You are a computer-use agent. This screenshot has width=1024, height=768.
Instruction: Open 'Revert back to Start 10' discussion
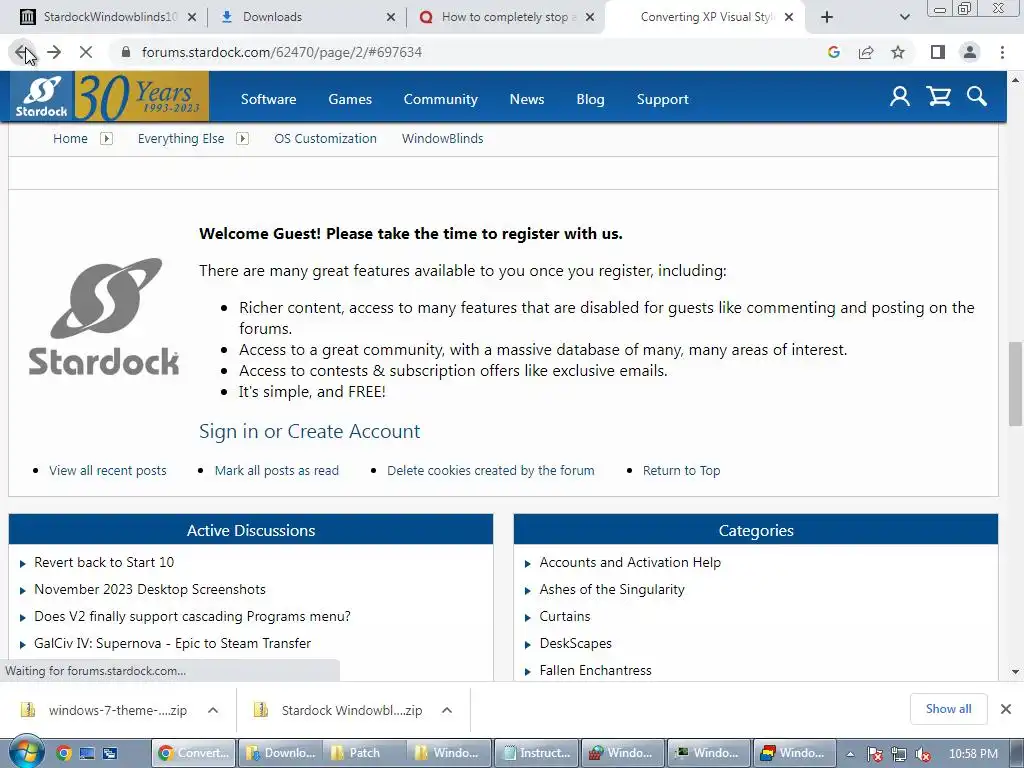104,562
